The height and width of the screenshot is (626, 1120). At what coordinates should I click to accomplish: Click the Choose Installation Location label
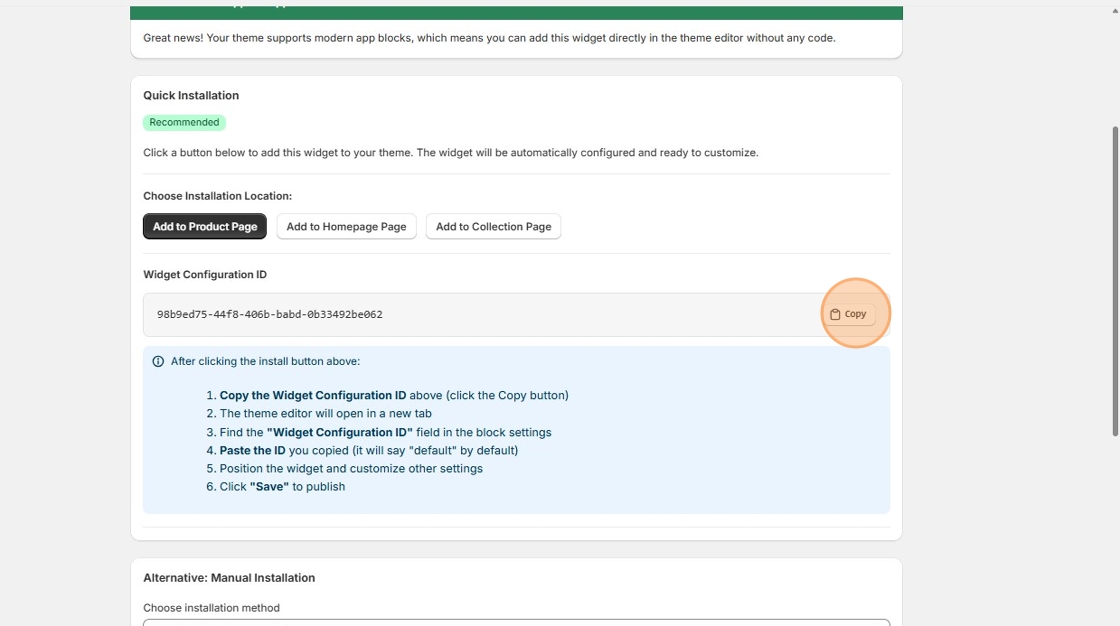pos(218,195)
